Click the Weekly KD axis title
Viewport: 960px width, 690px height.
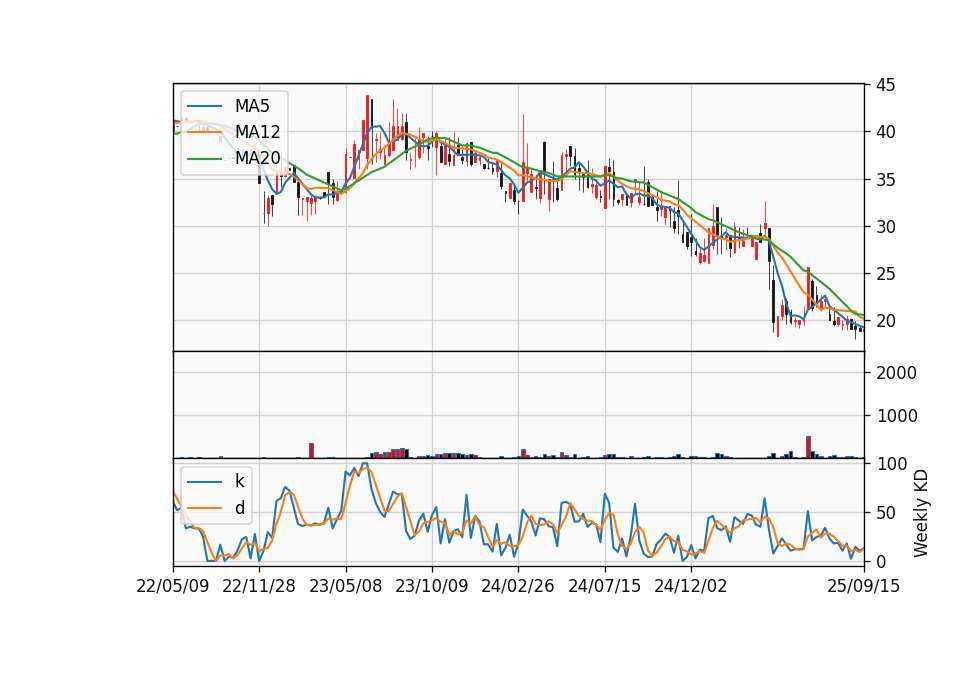(921, 513)
